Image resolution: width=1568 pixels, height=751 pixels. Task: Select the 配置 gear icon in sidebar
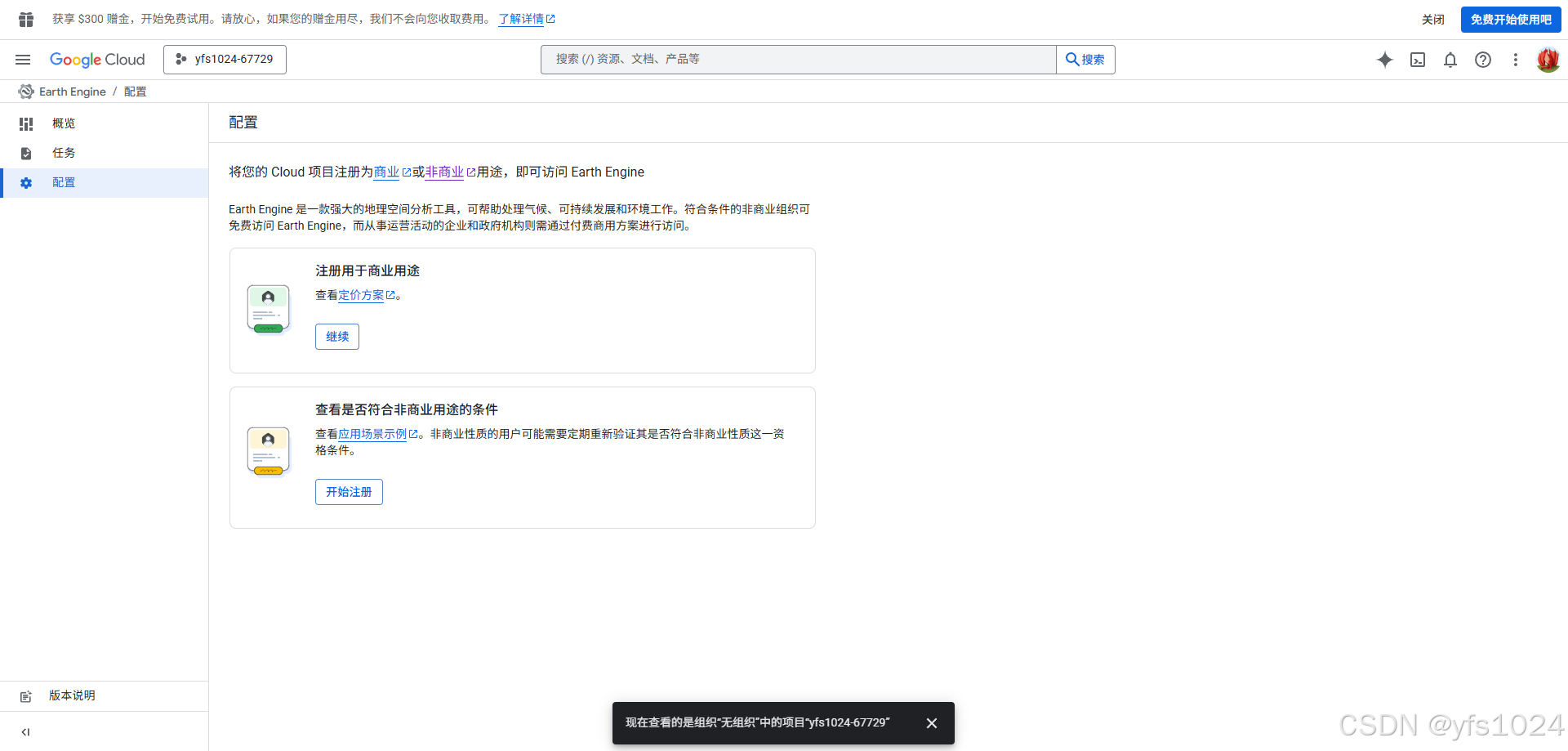click(x=25, y=182)
